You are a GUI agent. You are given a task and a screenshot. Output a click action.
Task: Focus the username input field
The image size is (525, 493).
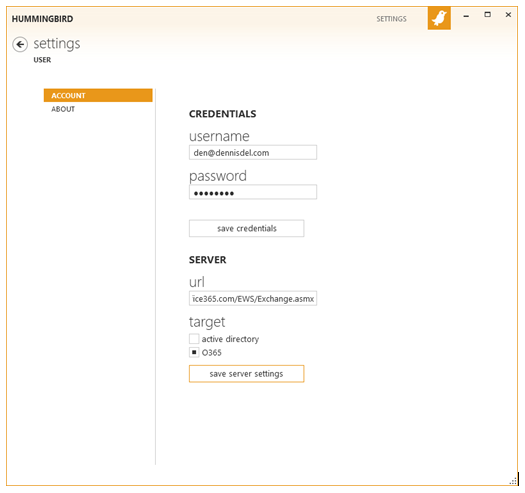253,153
